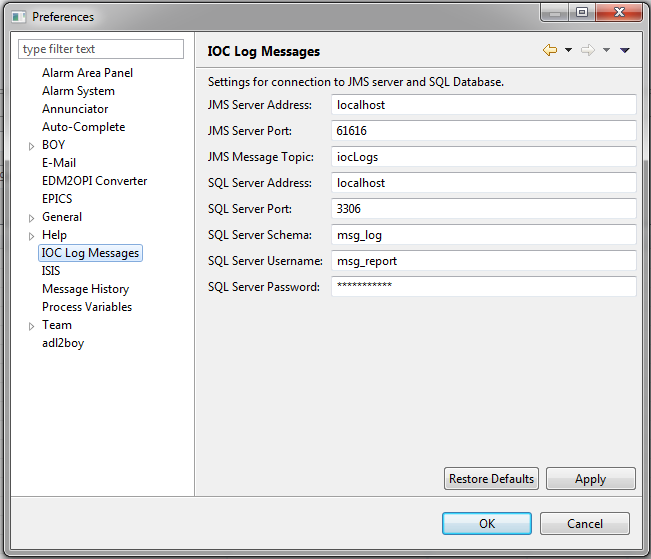Confirm settings with OK button

487,523
